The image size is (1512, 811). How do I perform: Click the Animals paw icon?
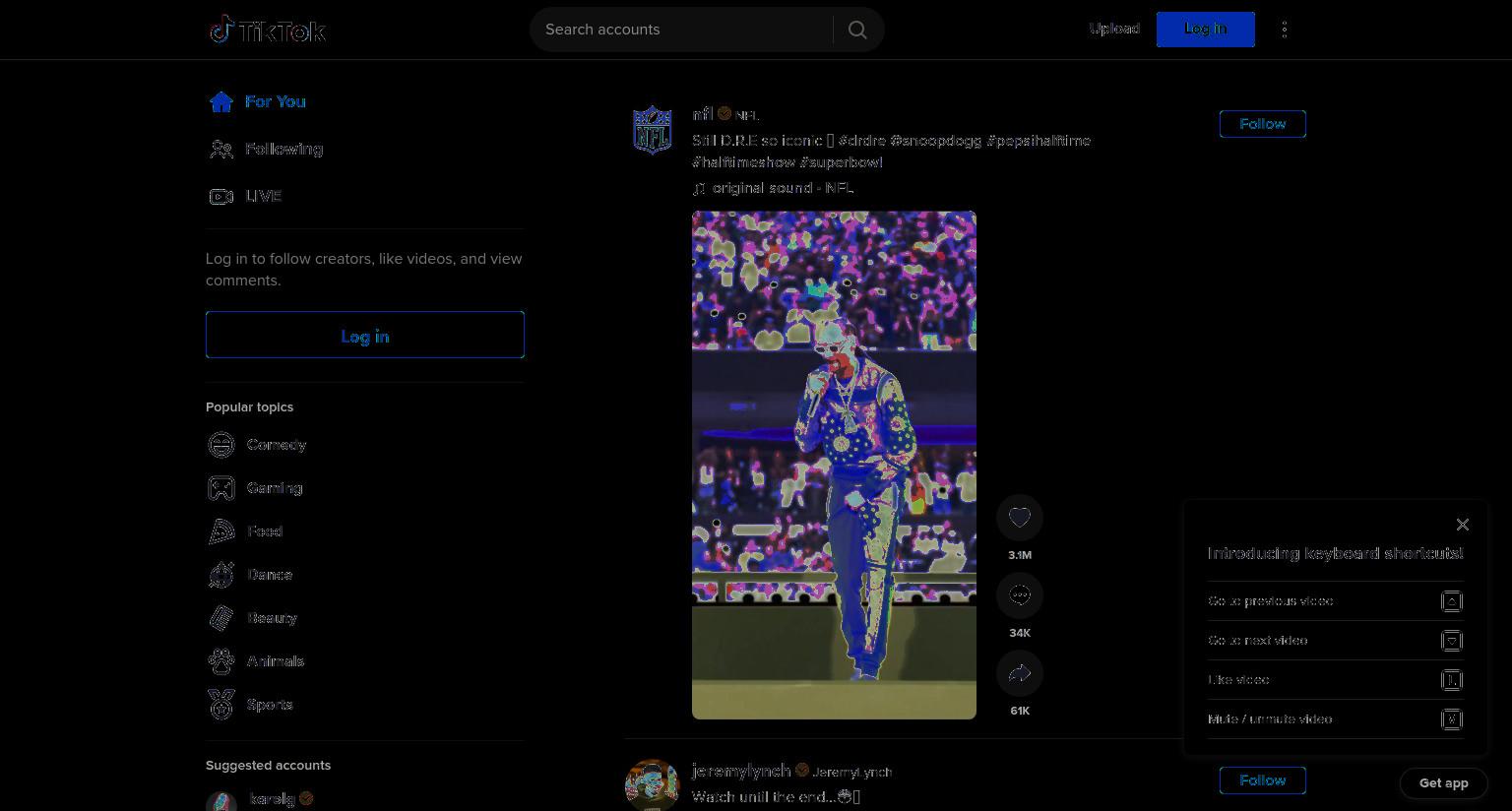point(221,661)
